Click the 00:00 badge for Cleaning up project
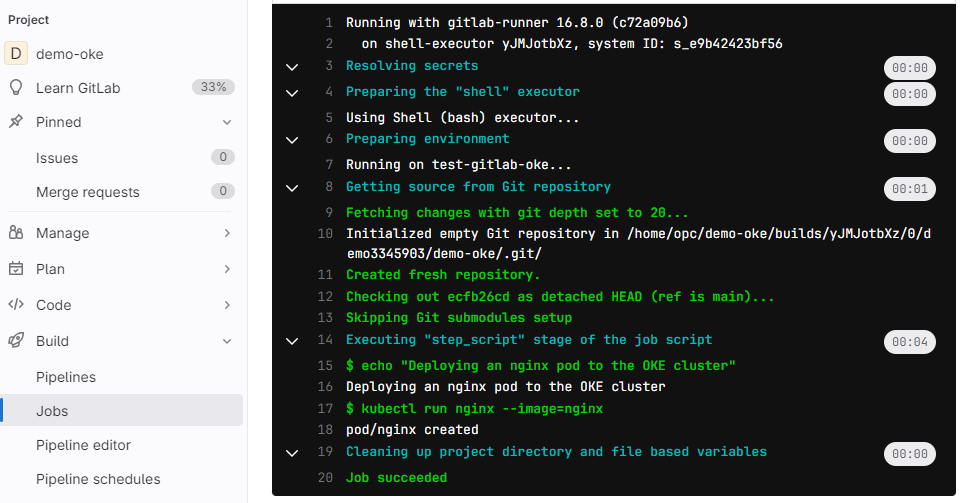Image resolution: width=964 pixels, height=503 pixels. (910, 454)
